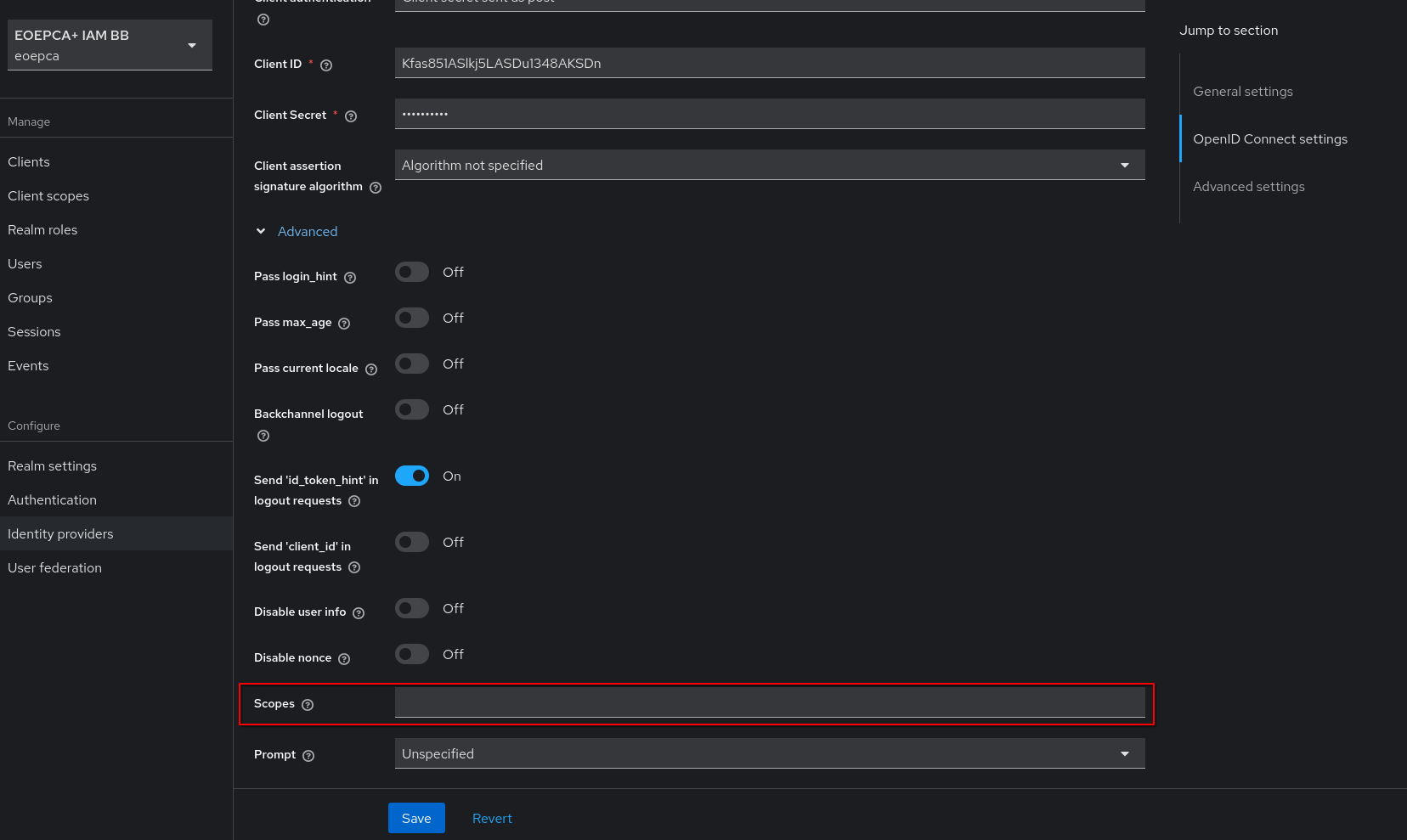Screen dimensions: 1407x840
Task: Show help tooltip for Pass current locale
Action: click(371, 369)
